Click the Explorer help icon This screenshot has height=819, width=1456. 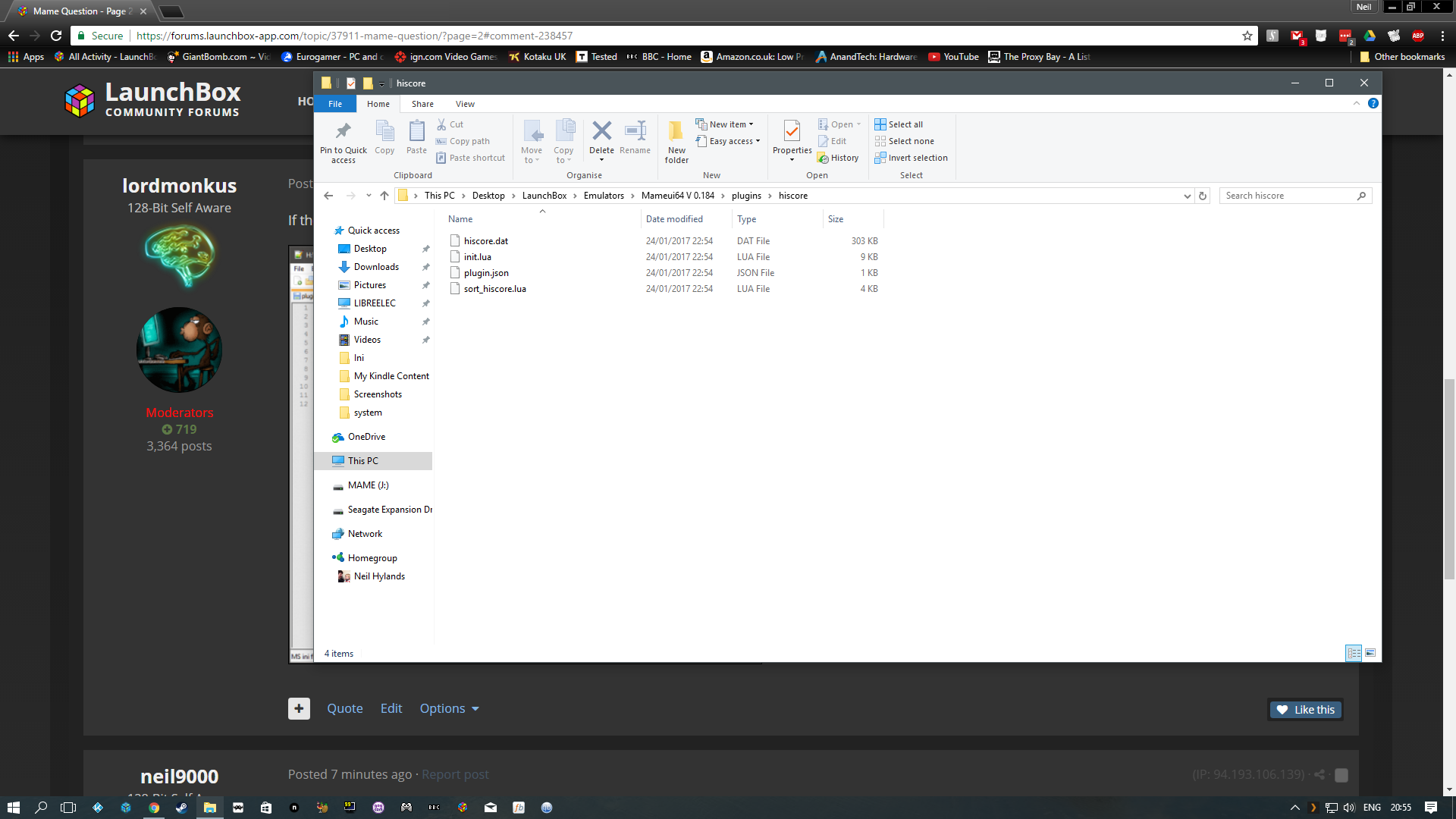[x=1373, y=103]
